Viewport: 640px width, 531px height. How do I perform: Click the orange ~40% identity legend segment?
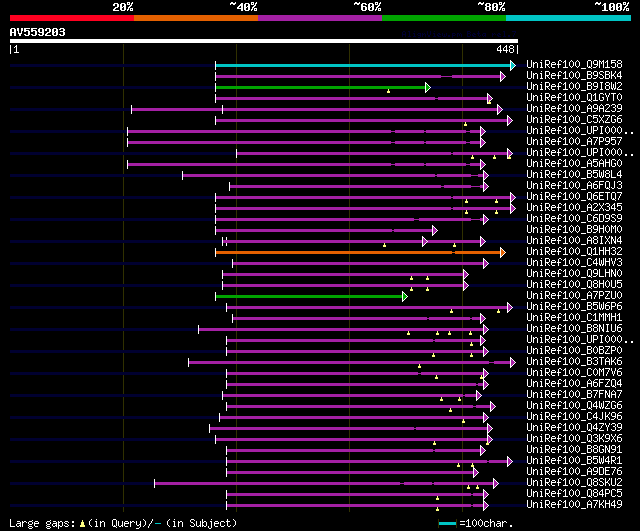[196, 18]
